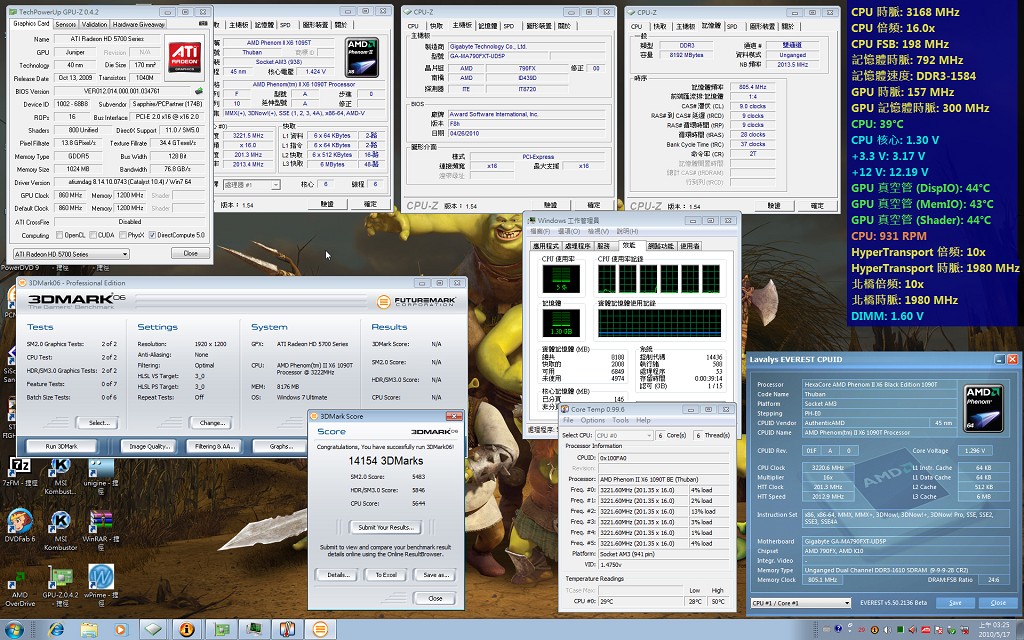Switch to the GPU-Z Validation tab
Viewport: 1024px width, 640px height.
[x=95, y=24]
